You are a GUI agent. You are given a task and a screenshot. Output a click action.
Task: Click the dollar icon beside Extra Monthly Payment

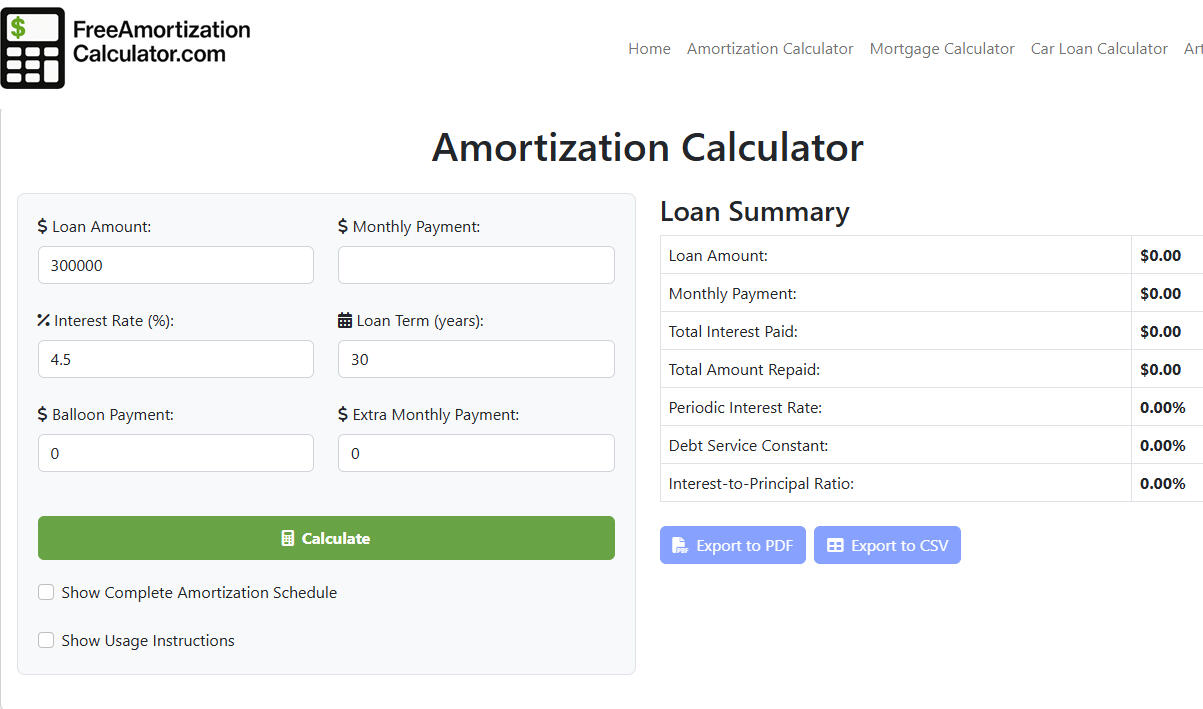(x=344, y=414)
